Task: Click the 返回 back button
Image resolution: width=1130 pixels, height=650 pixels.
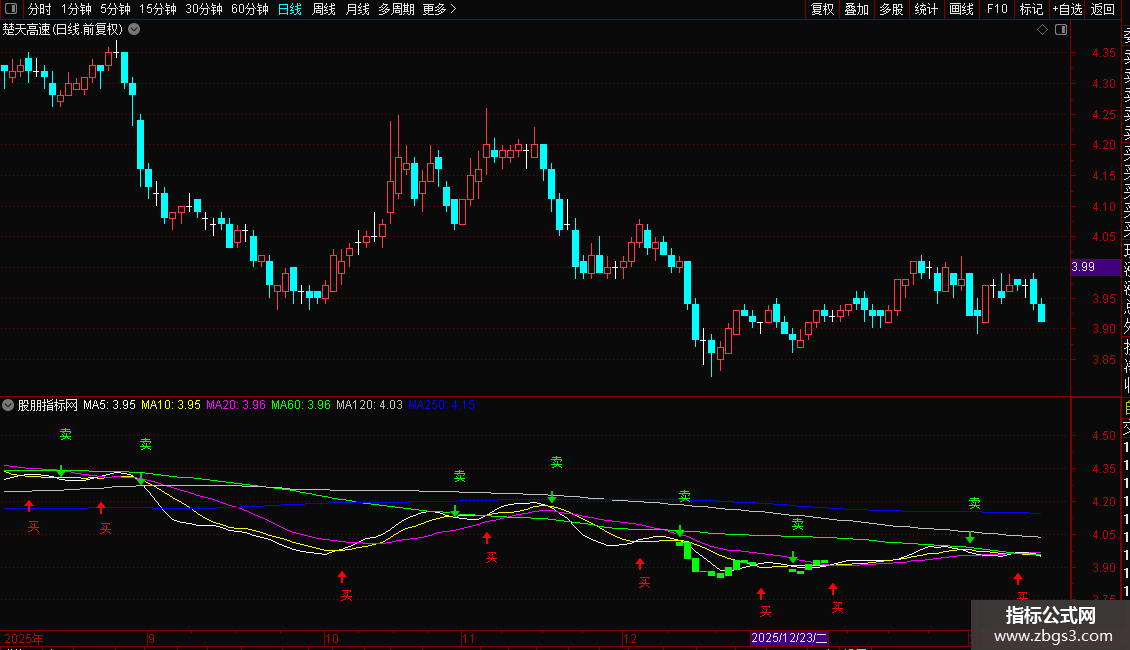Action: coord(1103,9)
